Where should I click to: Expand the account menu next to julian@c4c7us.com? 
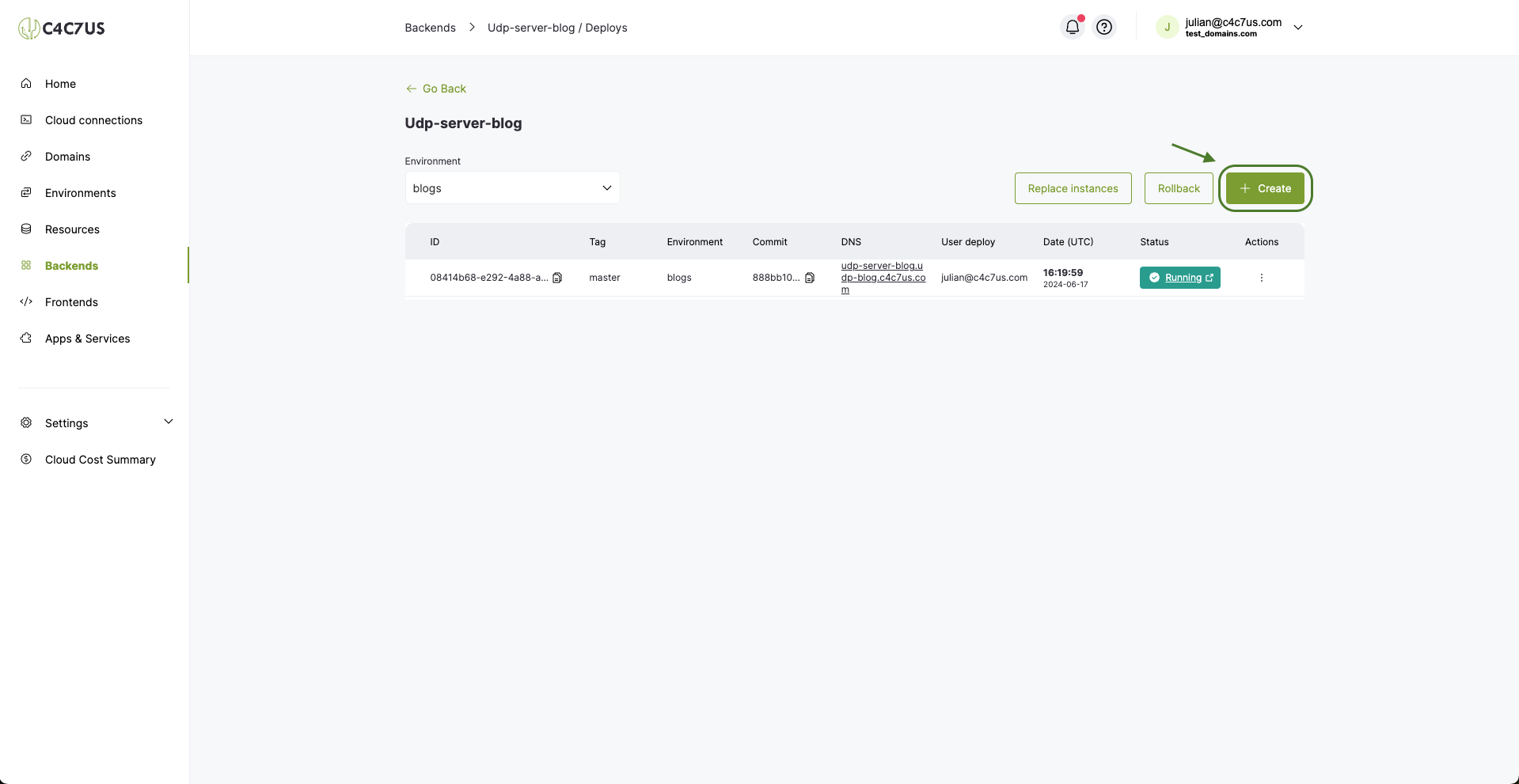(x=1298, y=27)
